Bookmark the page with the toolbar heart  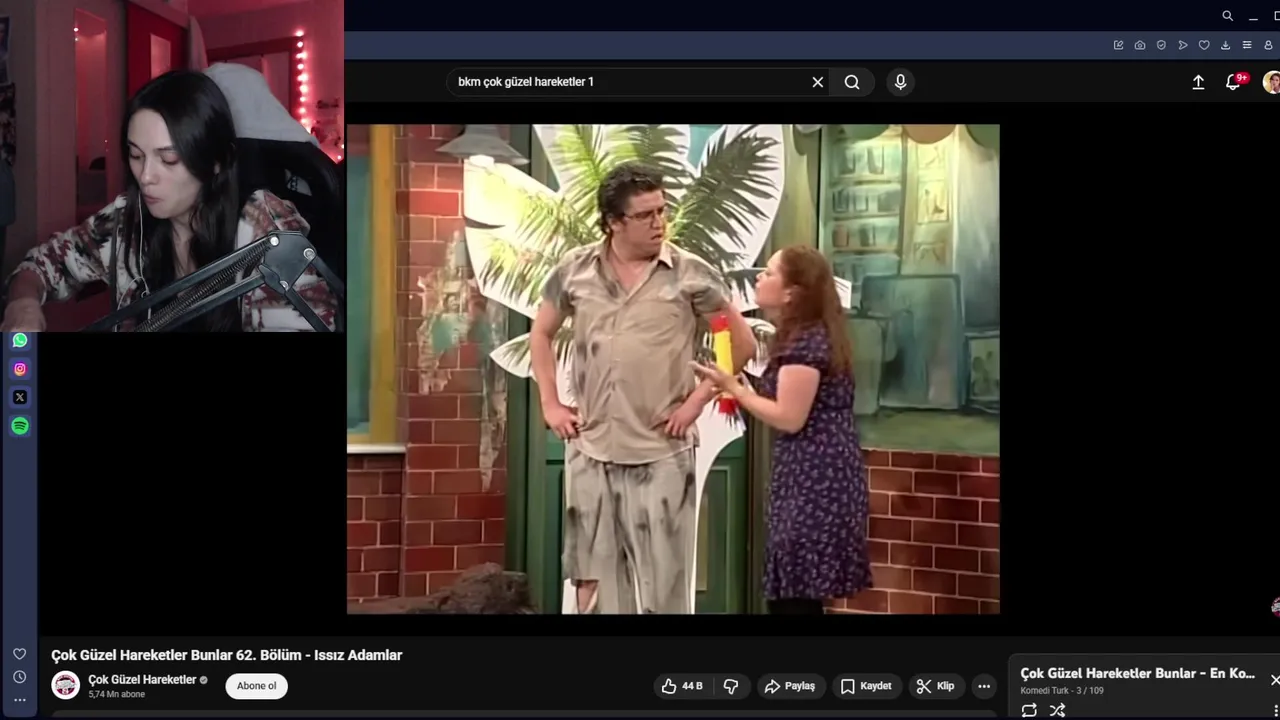[x=1204, y=45]
